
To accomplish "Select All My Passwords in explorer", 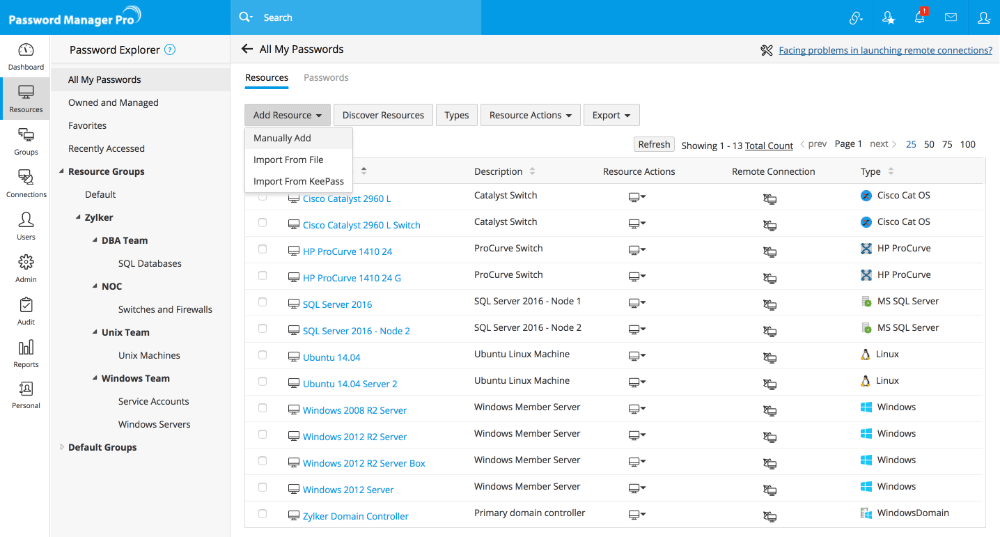I will point(140,80).
